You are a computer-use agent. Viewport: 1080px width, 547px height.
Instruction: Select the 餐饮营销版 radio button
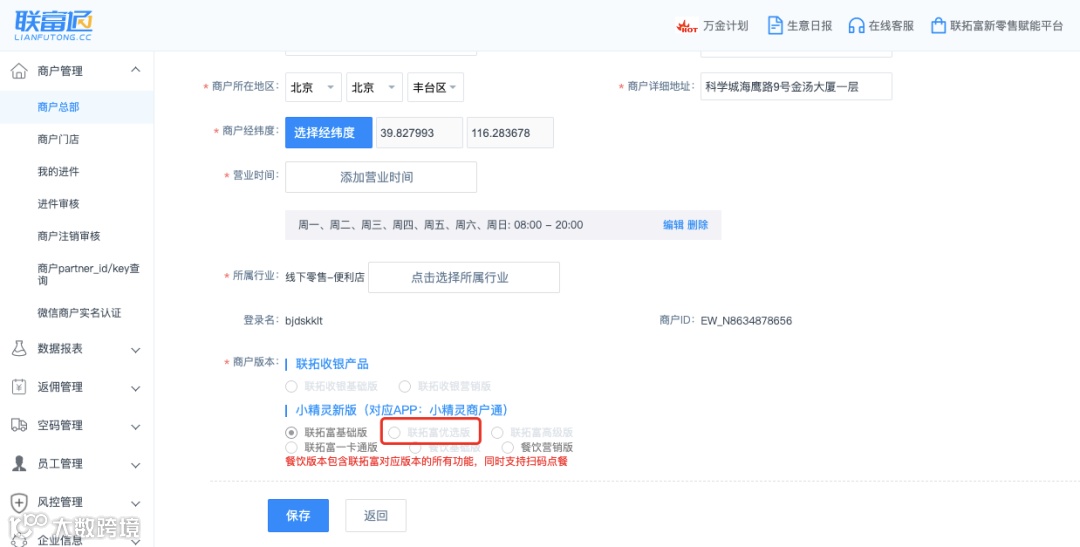pos(508,447)
